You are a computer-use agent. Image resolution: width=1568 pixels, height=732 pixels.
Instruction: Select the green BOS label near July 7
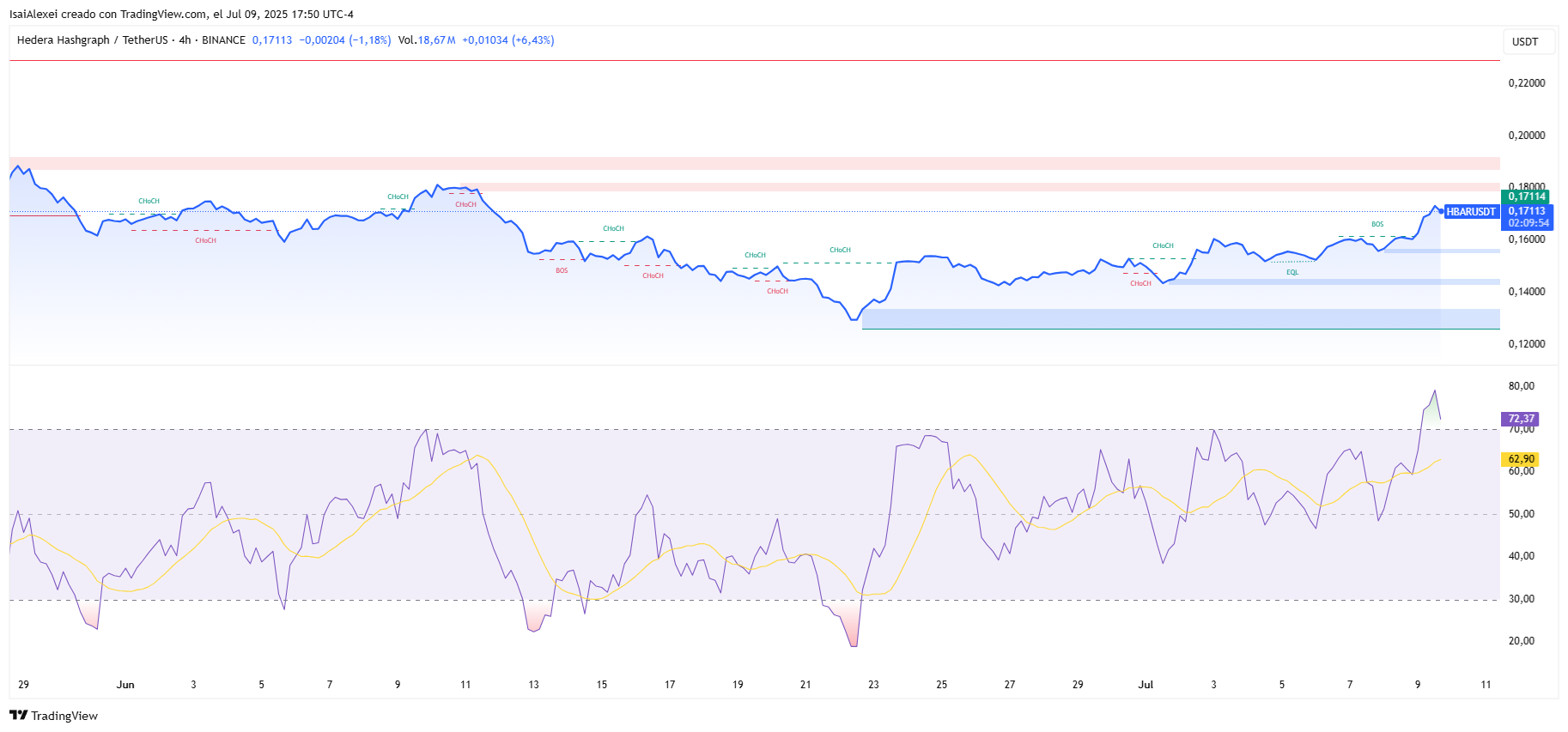(x=1377, y=224)
